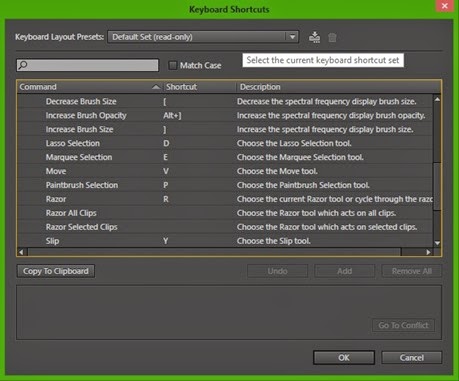Click into the shortcut search field
Screen dimensions: 459x381
[87, 65]
